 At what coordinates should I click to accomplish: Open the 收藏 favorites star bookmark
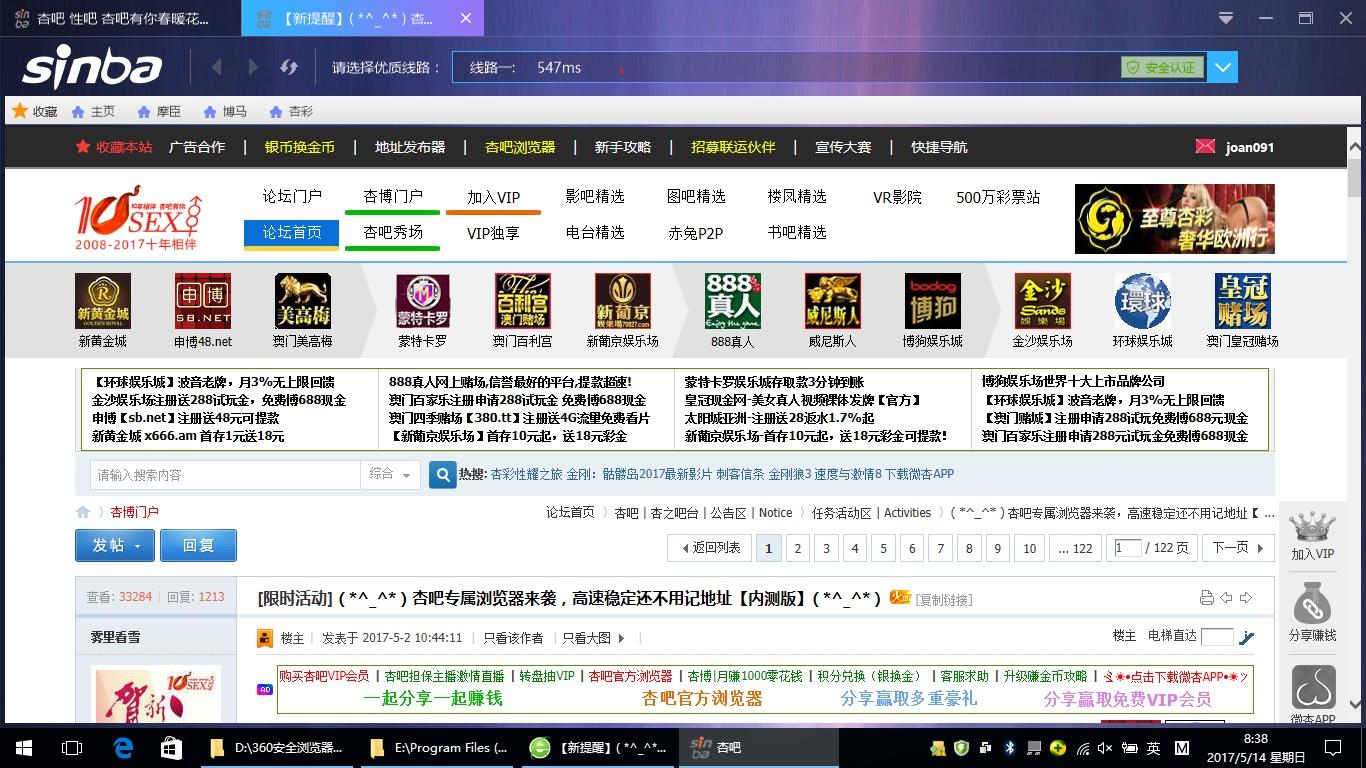34,111
